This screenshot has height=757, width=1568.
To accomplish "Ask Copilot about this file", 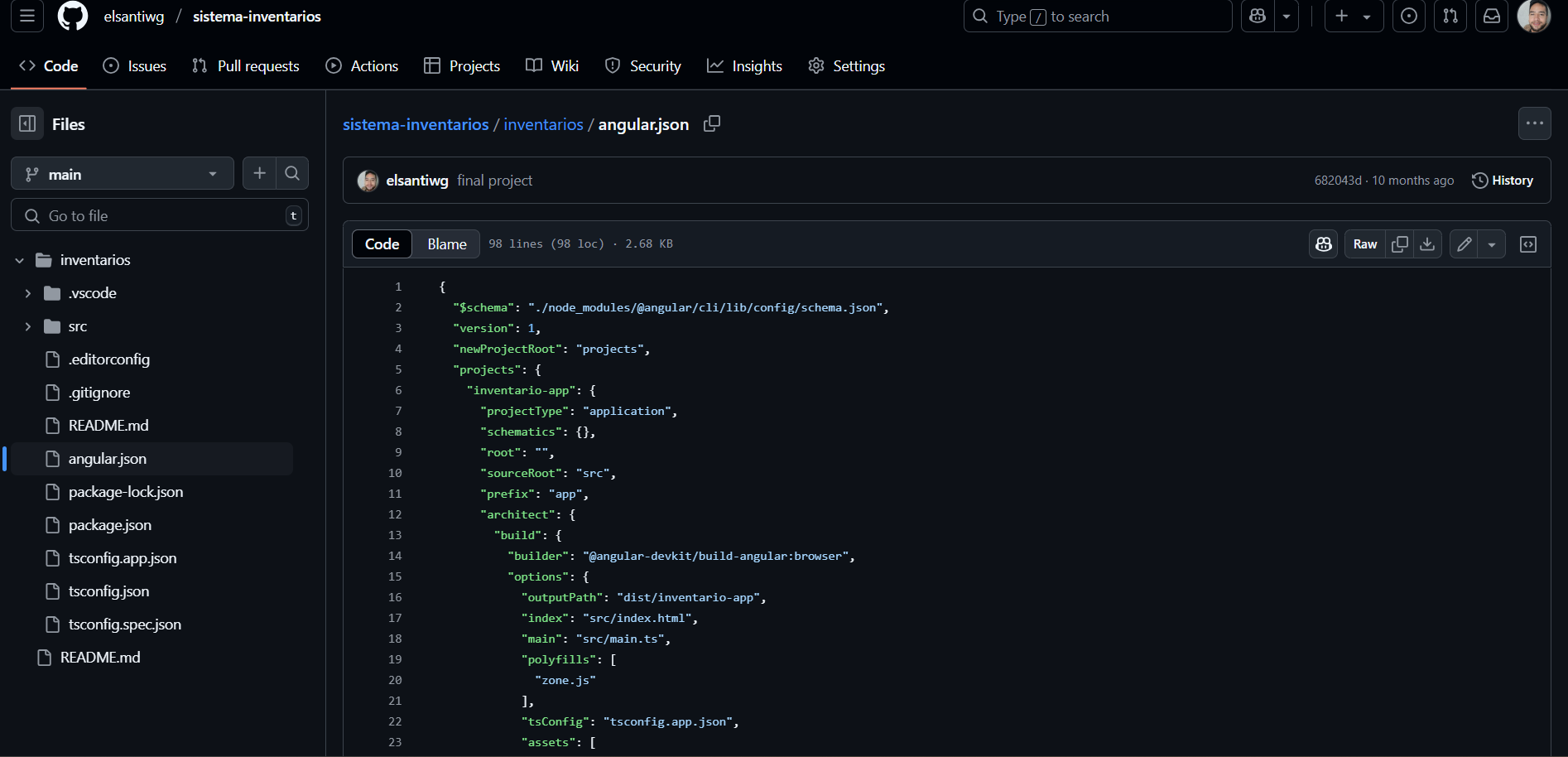I will (1324, 244).
